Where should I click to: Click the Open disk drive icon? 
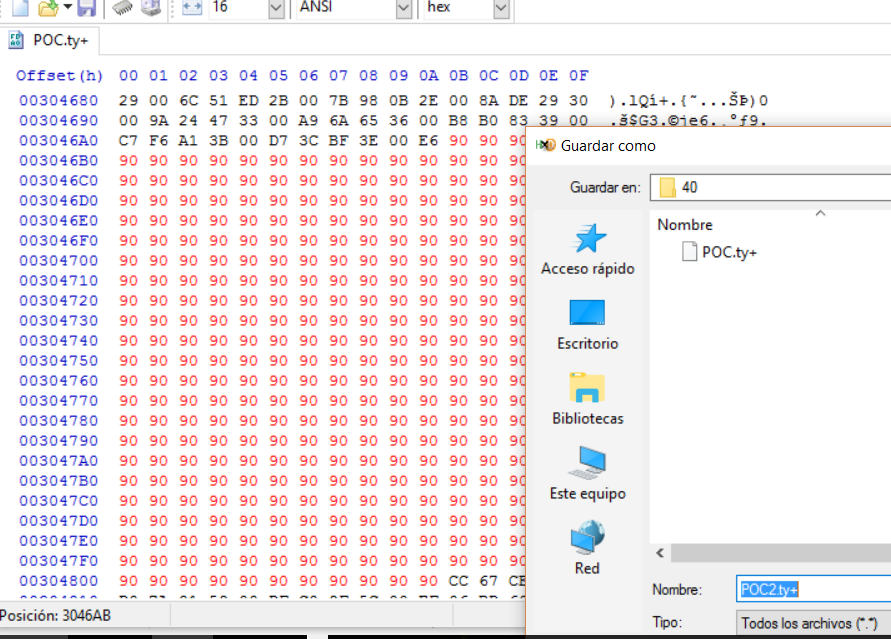click(149, 8)
